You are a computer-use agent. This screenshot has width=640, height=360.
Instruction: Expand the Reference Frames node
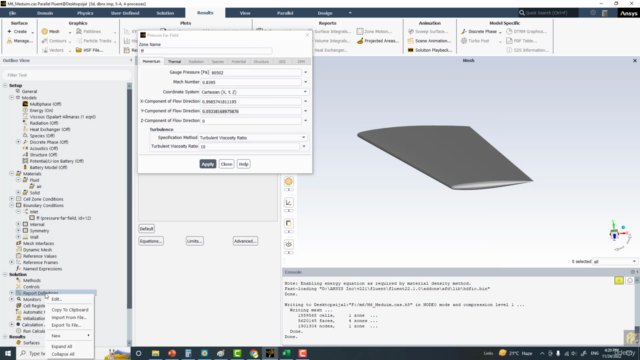[x=11, y=262]
